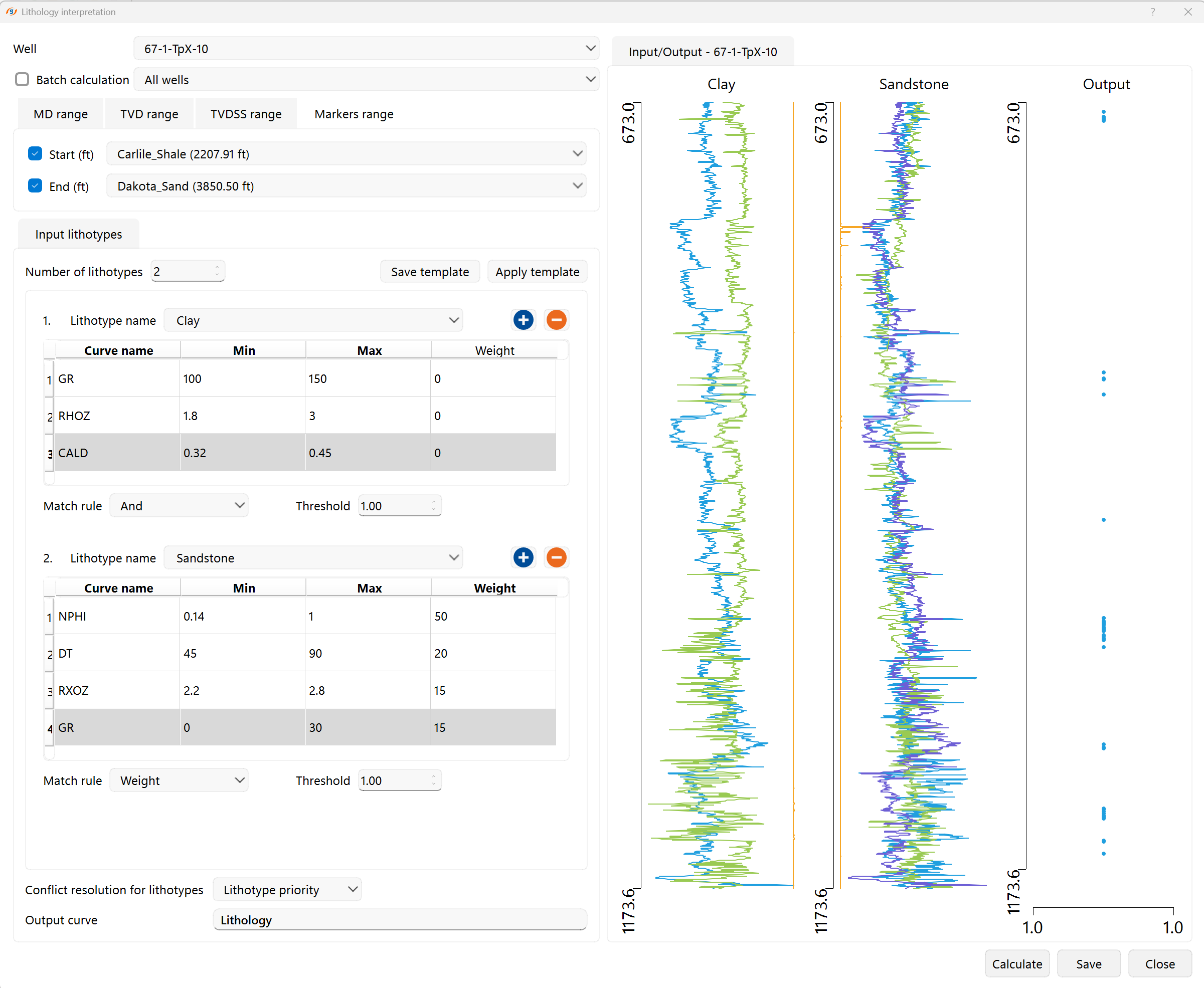Click the Sandstone Threshold spinner field
1204x988 pixels.
point(400,780)
